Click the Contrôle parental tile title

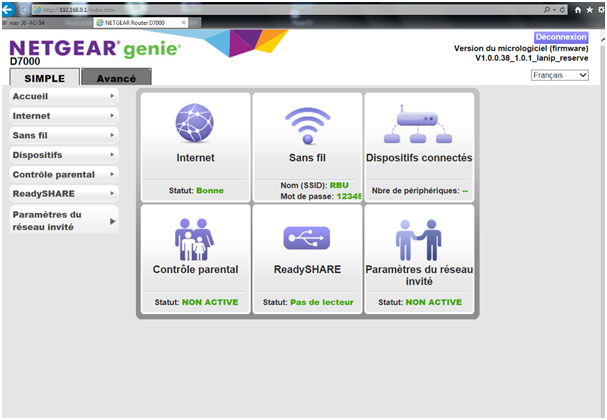click(195, 269)
